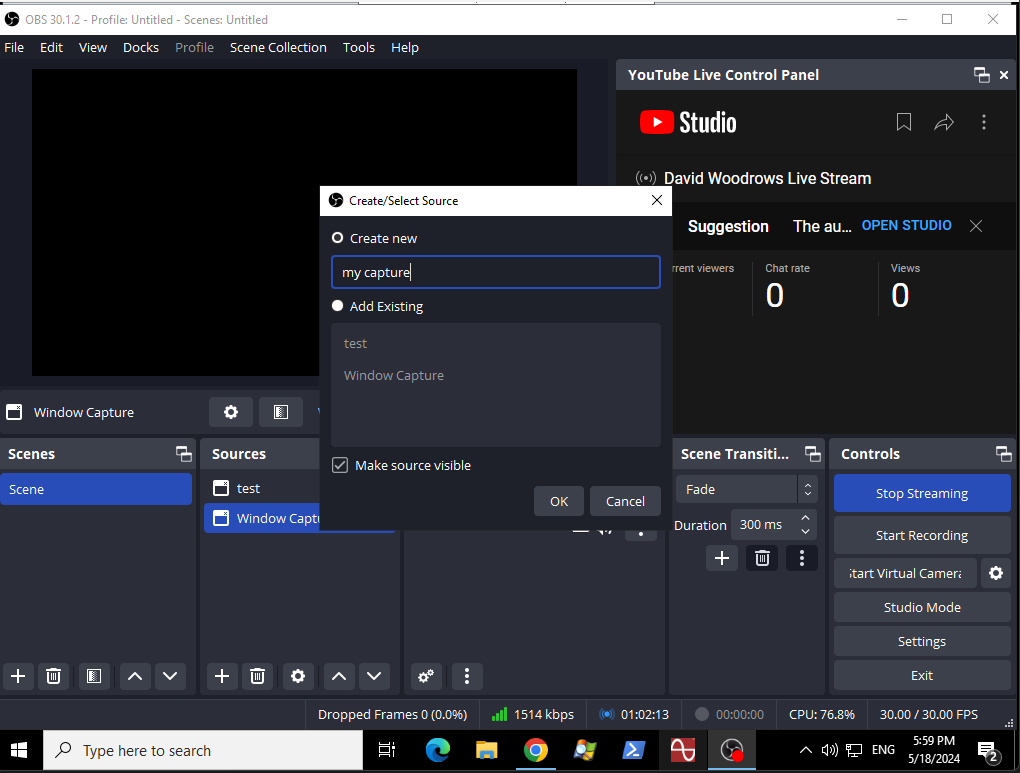Open advanced audio properties gears icon

pyautogui.click(x=426, y=676)
